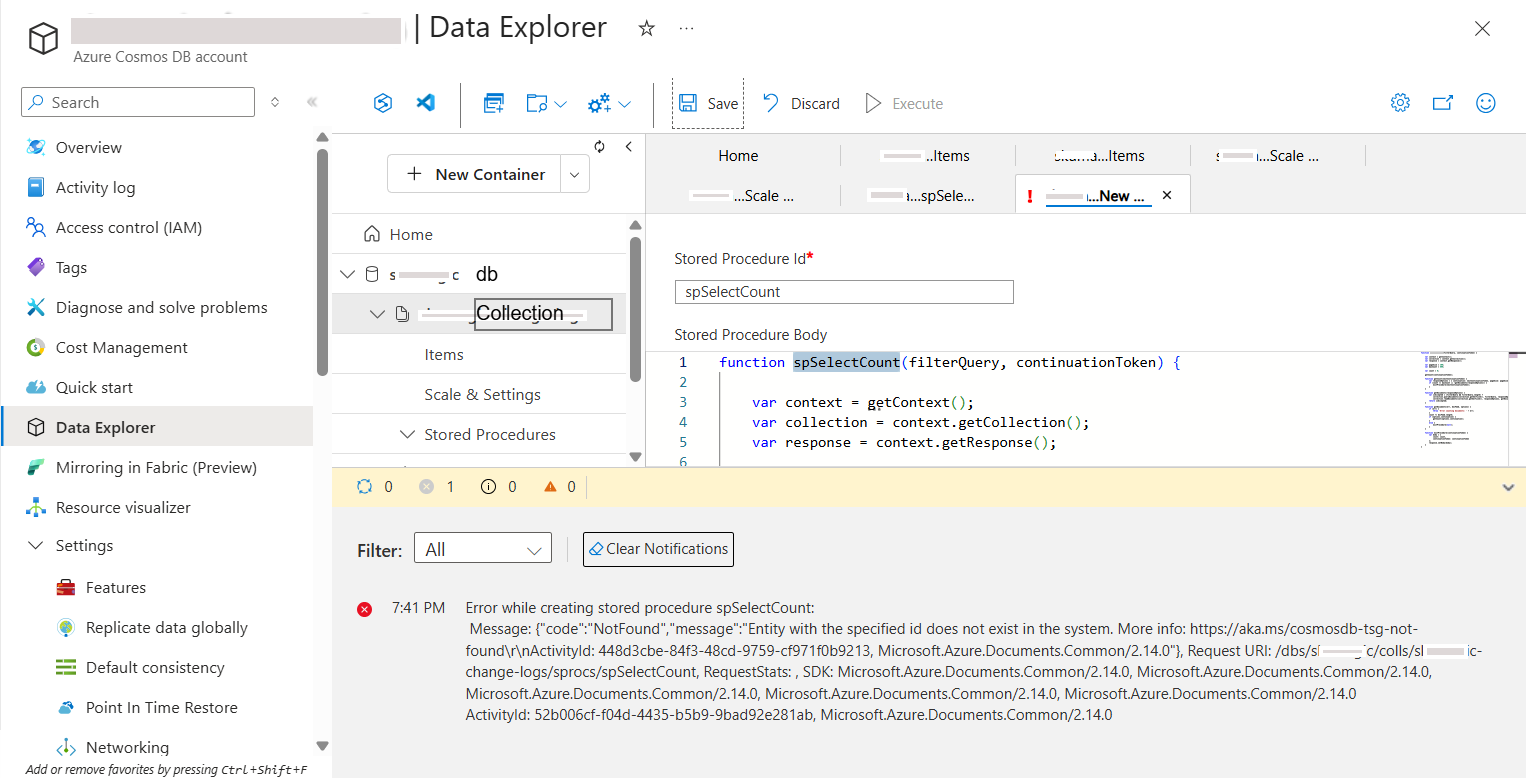Open Data Explorer full screen icon
Screen dimensions: 1526x778
[x=1442, y=102]
